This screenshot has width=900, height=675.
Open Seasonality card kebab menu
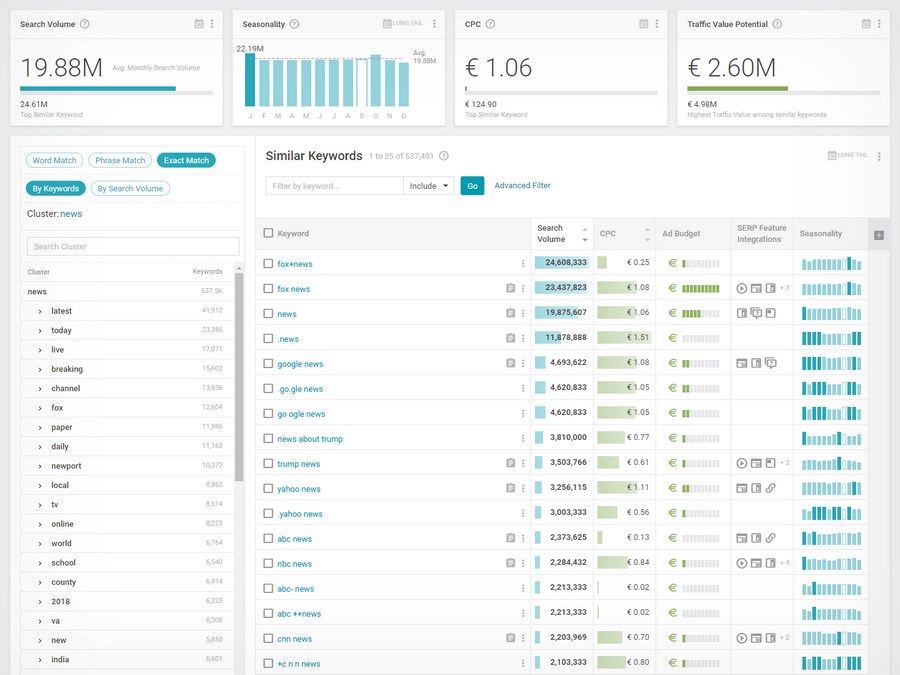coord(435,24)
